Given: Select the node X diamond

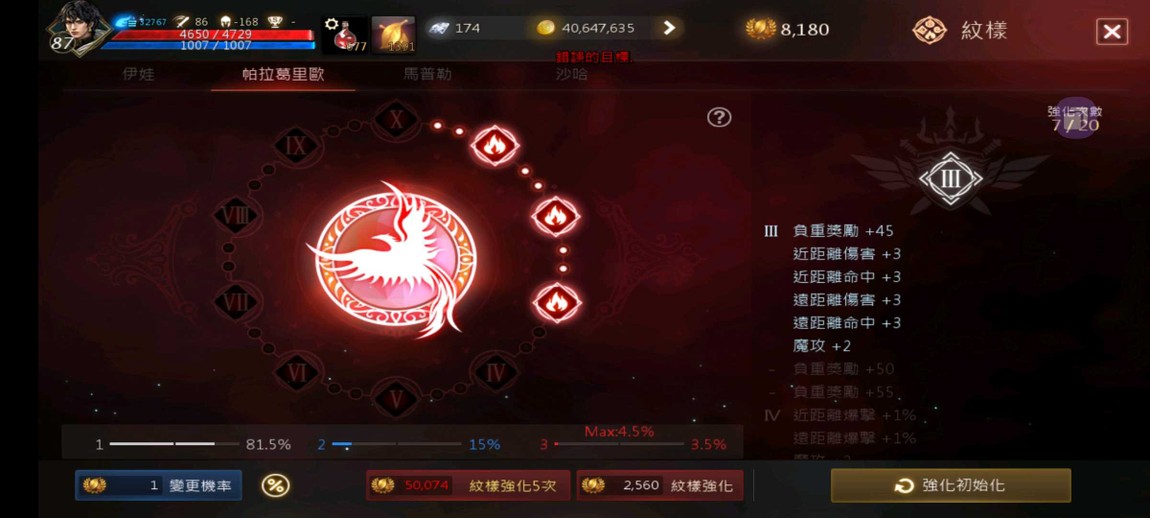Looking at the screenshot, I should (x=396, y=120).
